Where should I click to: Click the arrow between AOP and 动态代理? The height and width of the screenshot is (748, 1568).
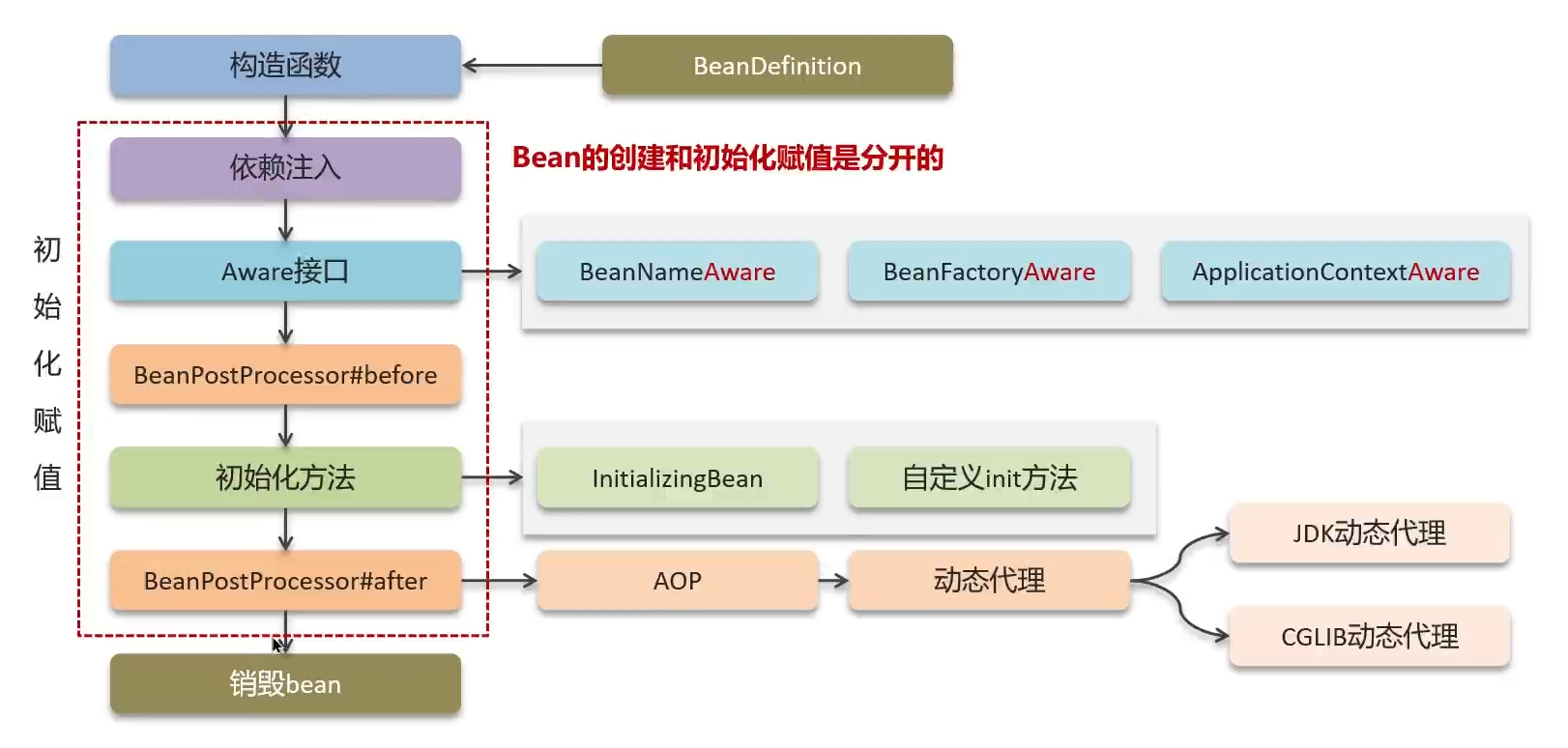point(833,581)
